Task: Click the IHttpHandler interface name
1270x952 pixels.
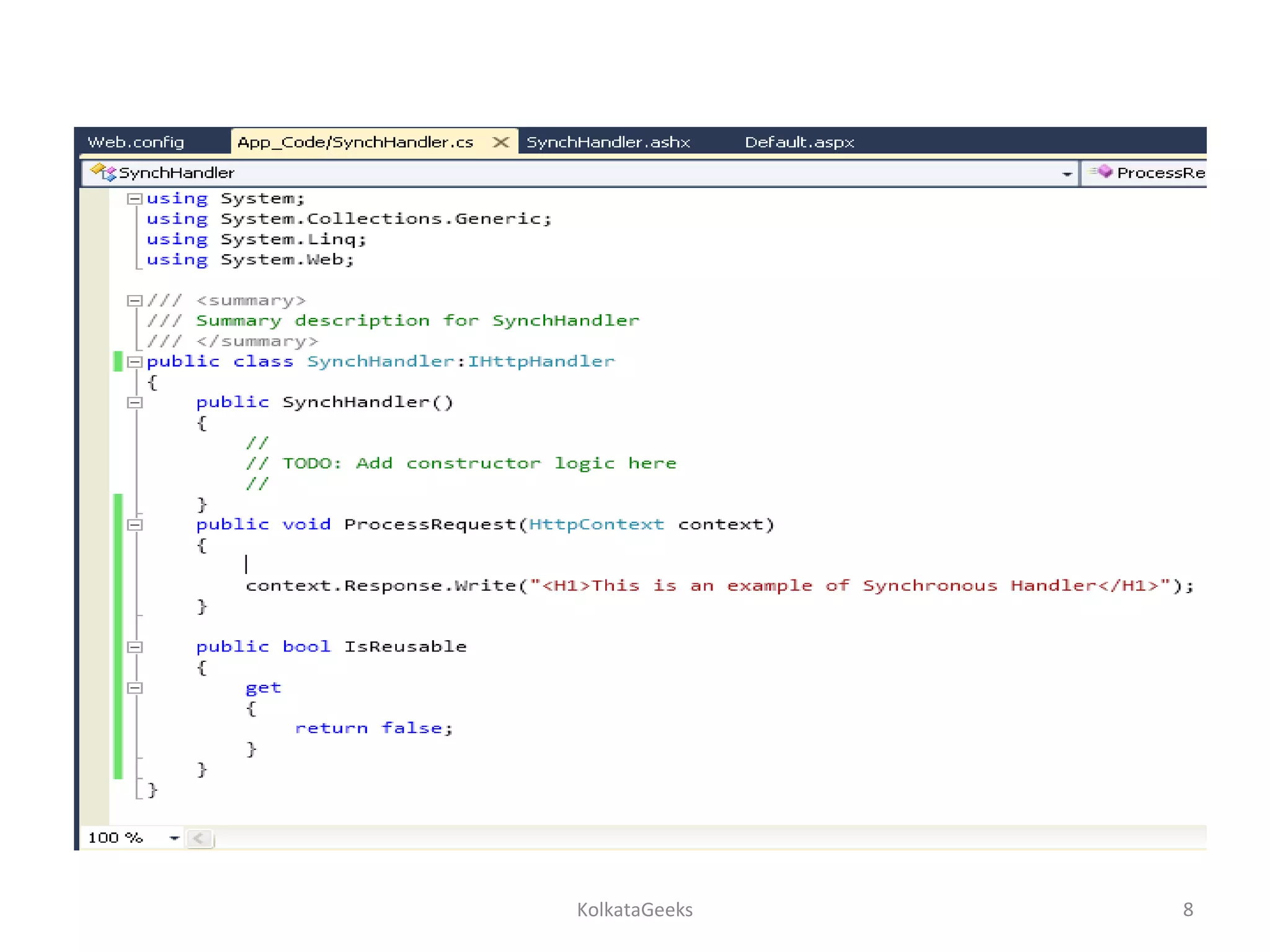Action: (541, 361)
